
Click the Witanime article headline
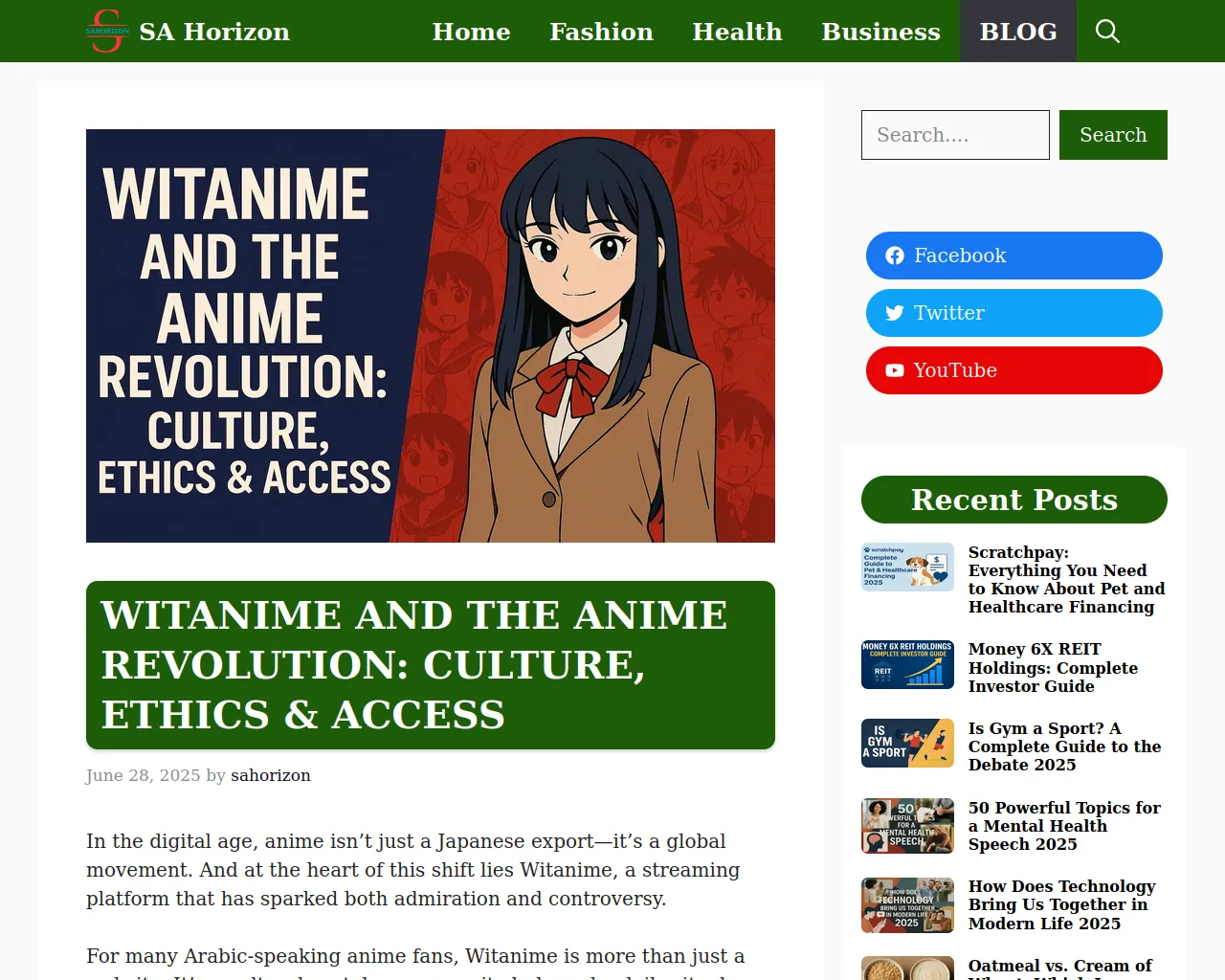(x=431, y=665)
